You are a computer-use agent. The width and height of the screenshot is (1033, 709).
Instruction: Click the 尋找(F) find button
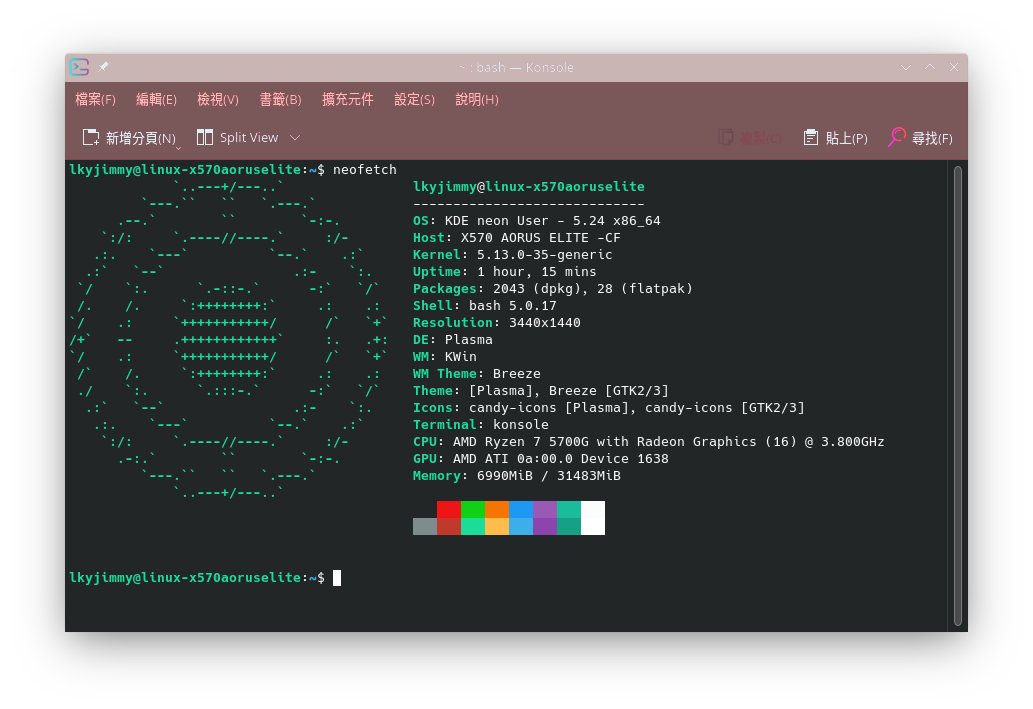(x=920, y=138)
